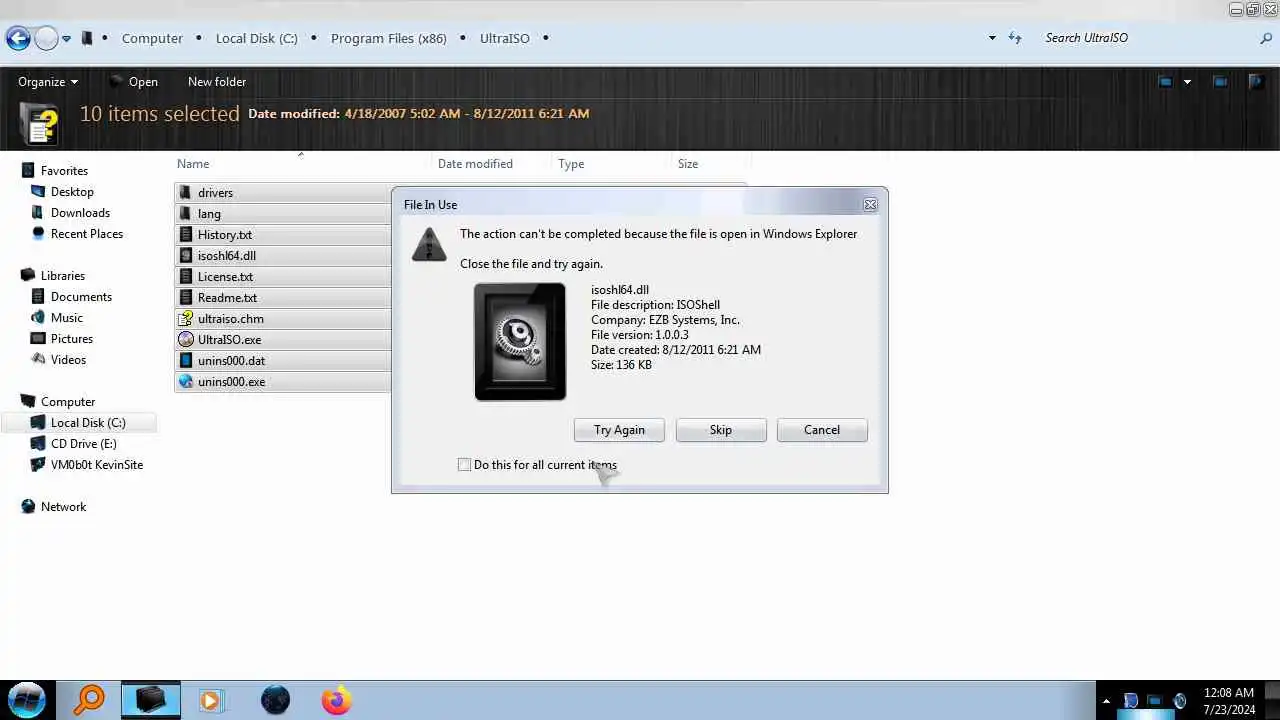Select ultraiso.chm help file icon

[186, 319]
